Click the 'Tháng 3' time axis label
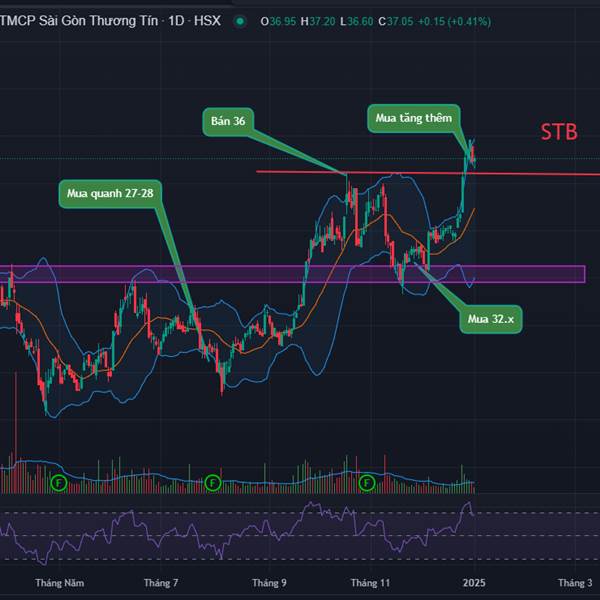Viewport: 600px width, 600px height. click(575, 583)
